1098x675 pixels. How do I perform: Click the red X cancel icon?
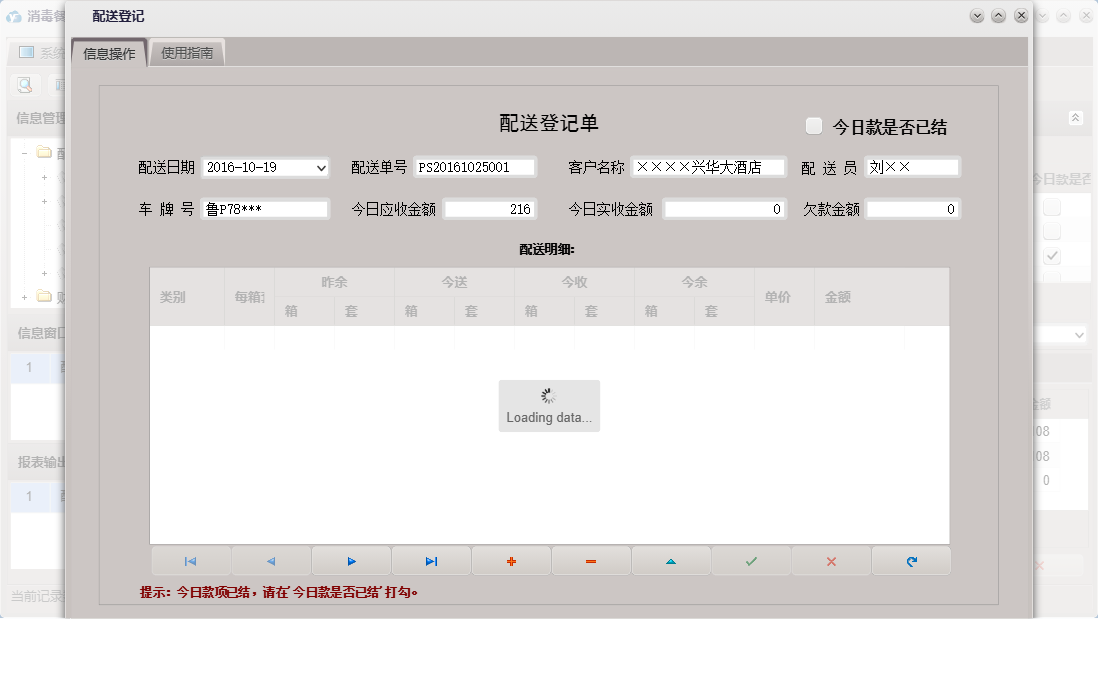(x=831, y=560)
